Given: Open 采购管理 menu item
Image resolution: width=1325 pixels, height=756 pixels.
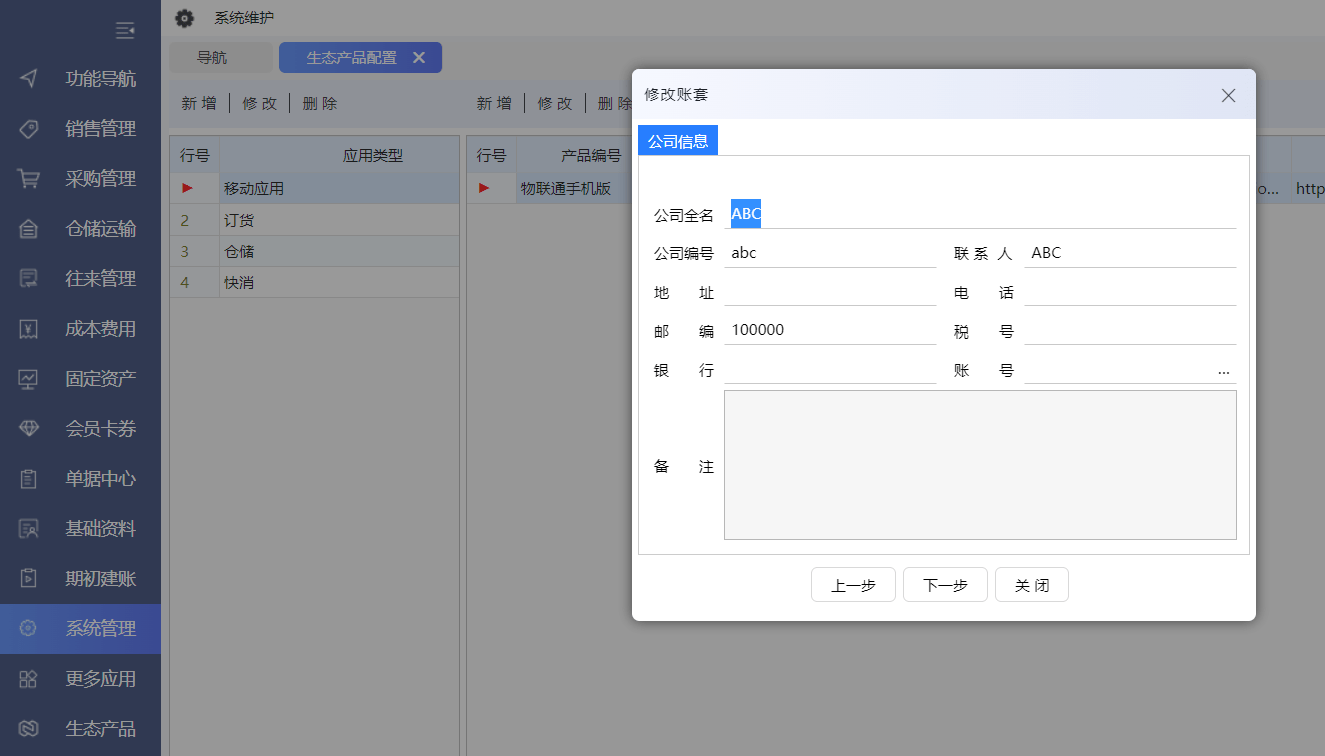Looking at the screenshot, I should pyautogui.click(x=80, y=179).
